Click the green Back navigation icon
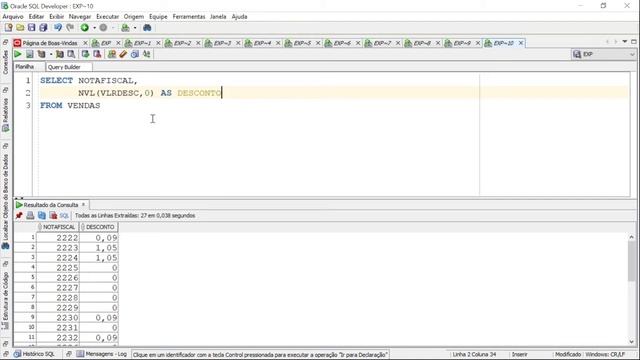Viewport: 640px width, 360px height. [x=84, y=28]
